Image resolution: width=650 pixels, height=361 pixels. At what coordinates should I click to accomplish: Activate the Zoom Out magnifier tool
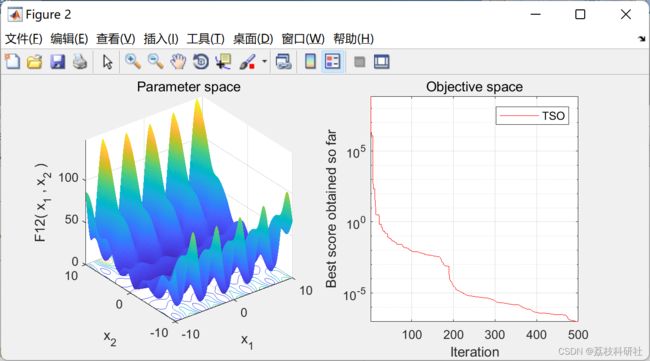[156, 62]
